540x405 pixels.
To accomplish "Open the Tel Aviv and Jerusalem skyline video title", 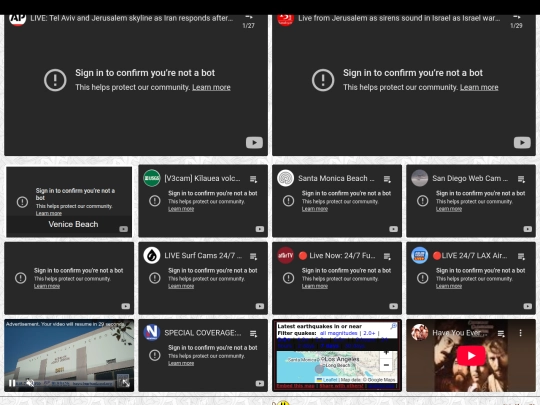I will [x=132, y=18].
